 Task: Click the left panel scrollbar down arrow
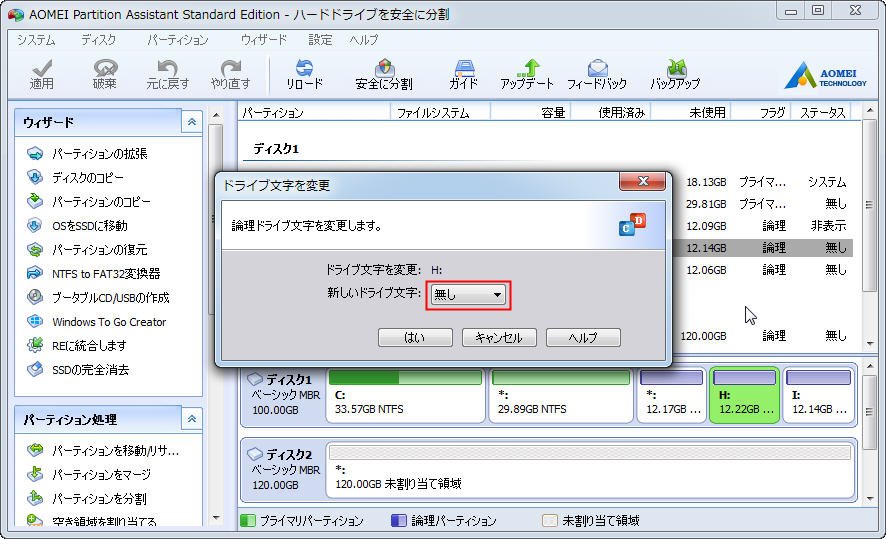(x=216, y=518)
